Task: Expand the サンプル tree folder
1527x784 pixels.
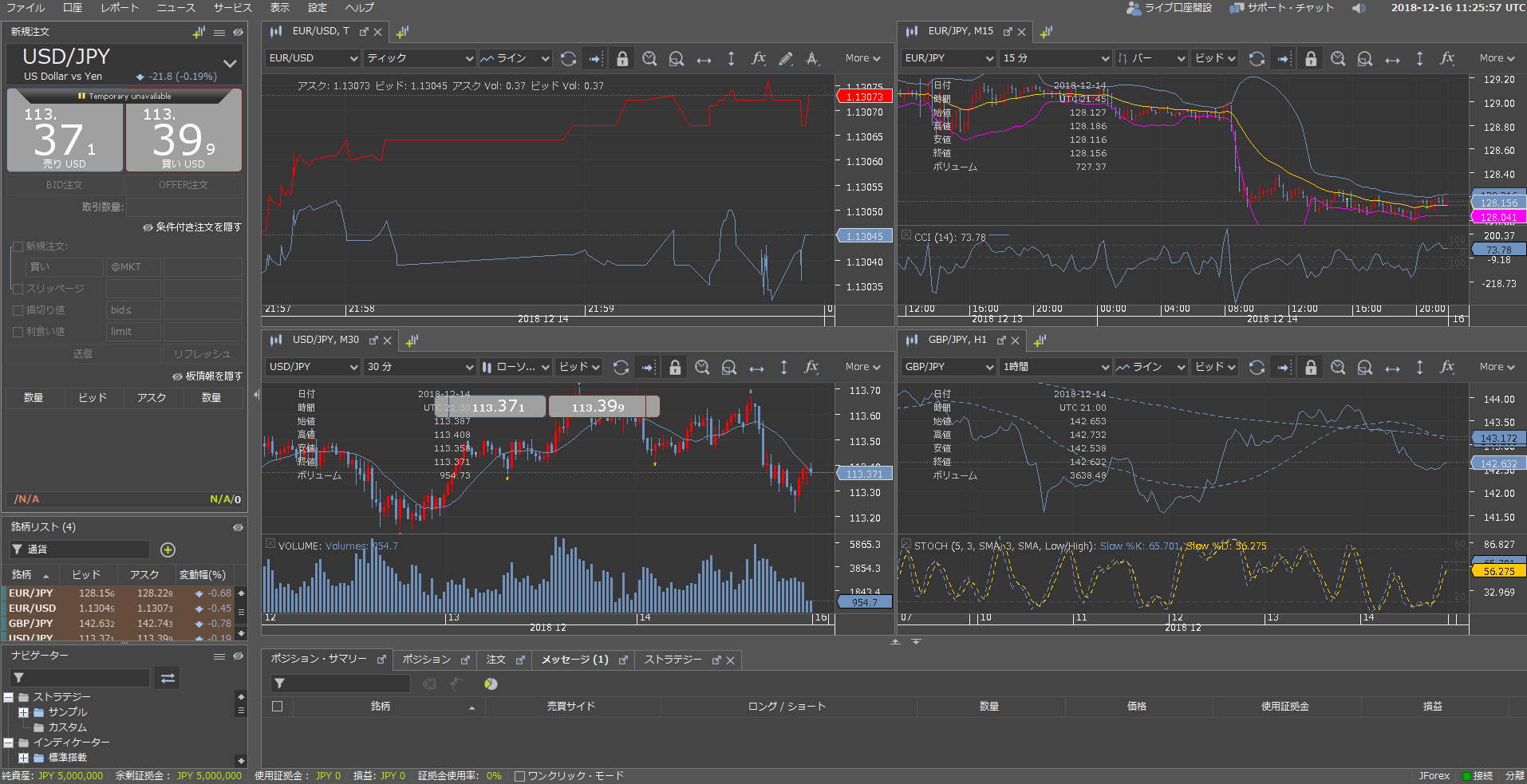Action: pos(23,712)
